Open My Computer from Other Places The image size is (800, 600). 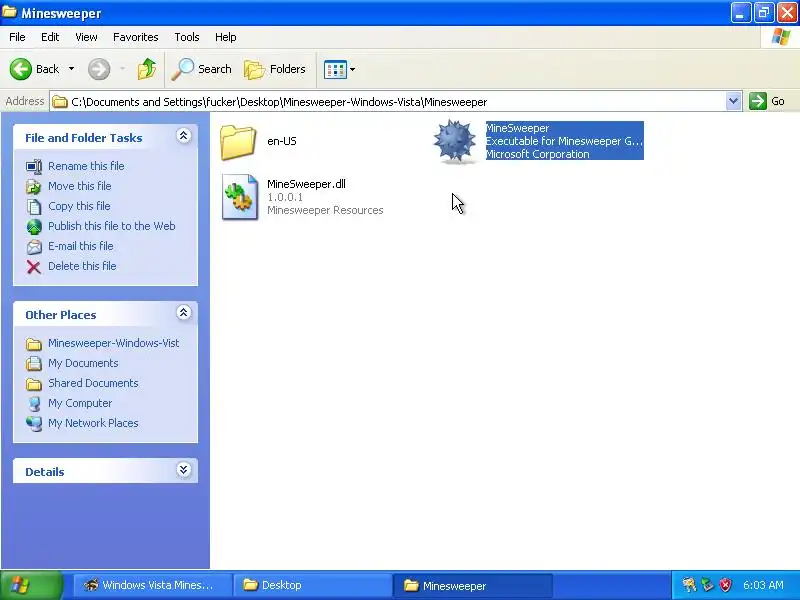pyautogui.click(x=80, y=403)
